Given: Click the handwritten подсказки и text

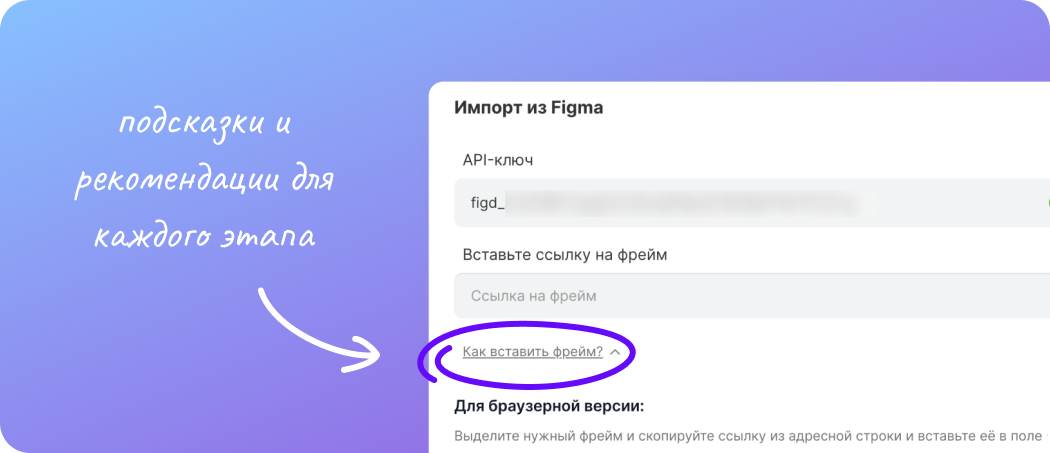Looking at the screenshot, I should coord(206,125).
